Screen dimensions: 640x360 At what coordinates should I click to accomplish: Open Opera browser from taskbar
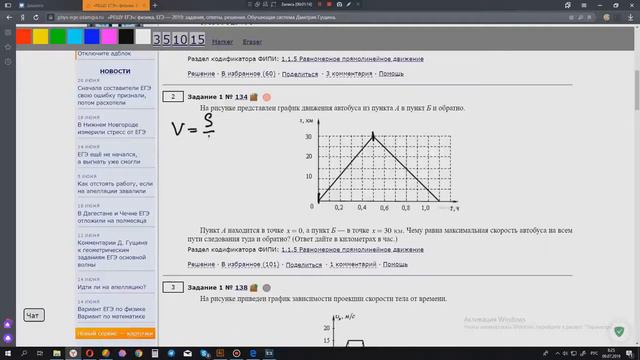[89, 353]
